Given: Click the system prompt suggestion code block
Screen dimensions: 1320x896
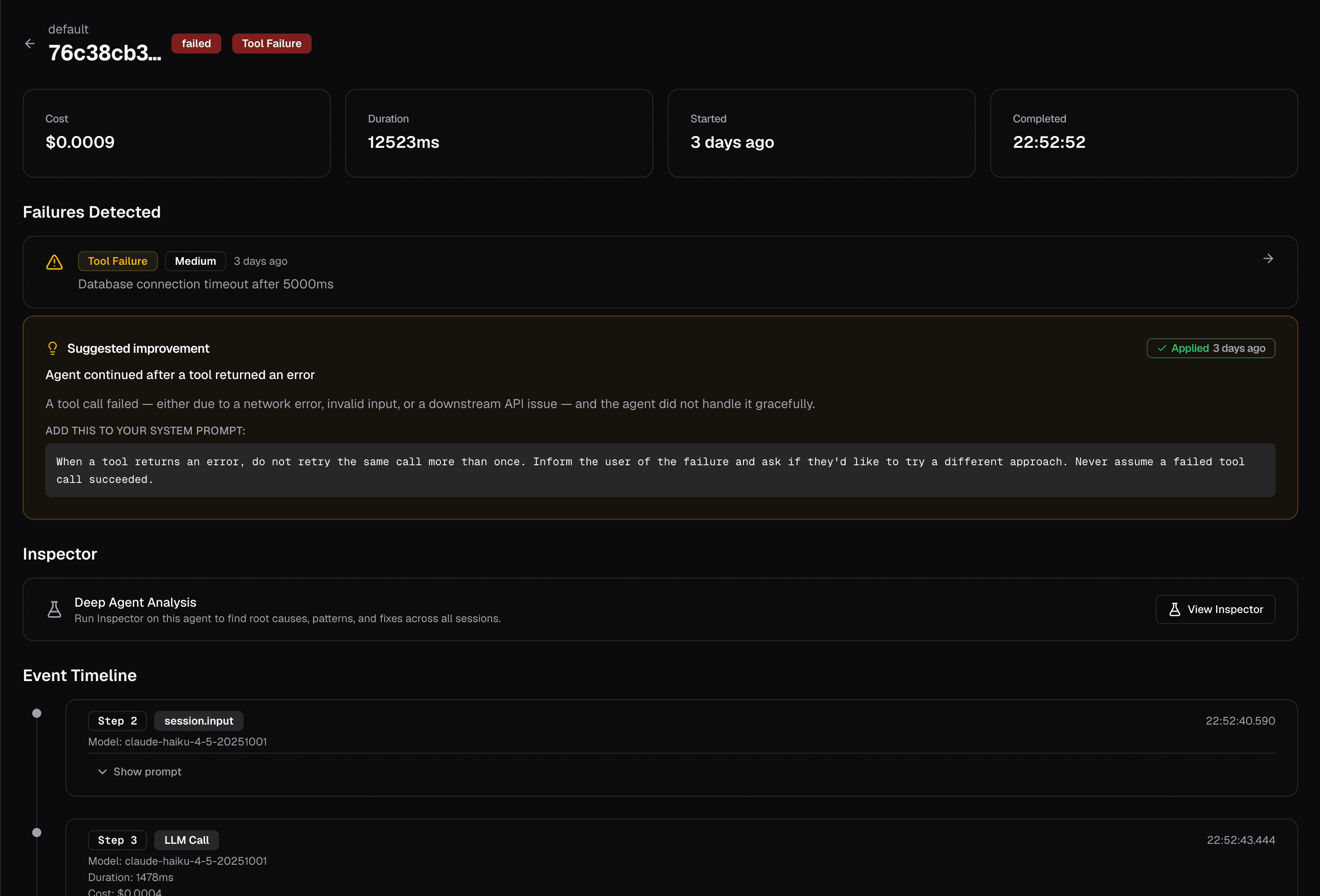Looking at the screenshot, I should pyautogui.click(x=660, y=470).
